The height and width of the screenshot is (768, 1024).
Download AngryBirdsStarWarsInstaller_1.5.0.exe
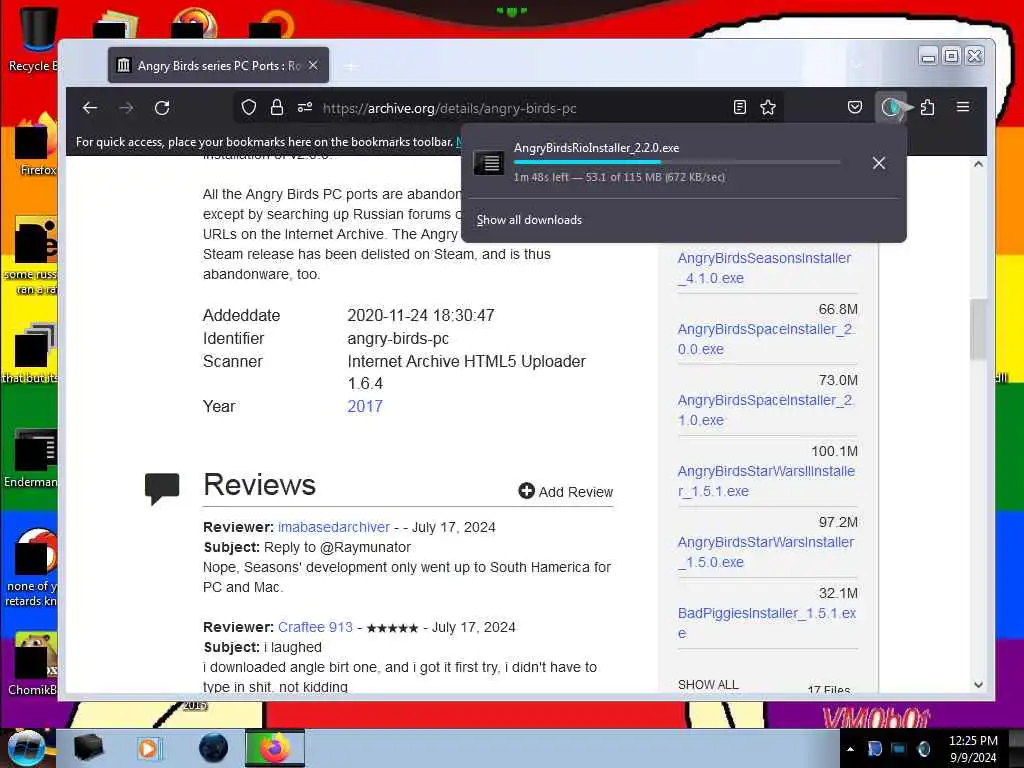765,552
